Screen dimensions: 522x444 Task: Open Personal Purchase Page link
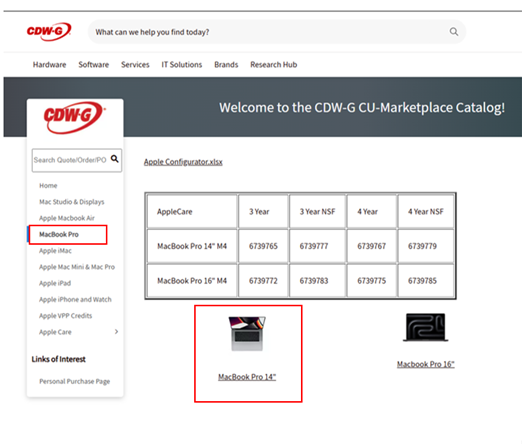pyautogui.click(x=74, y=381)
